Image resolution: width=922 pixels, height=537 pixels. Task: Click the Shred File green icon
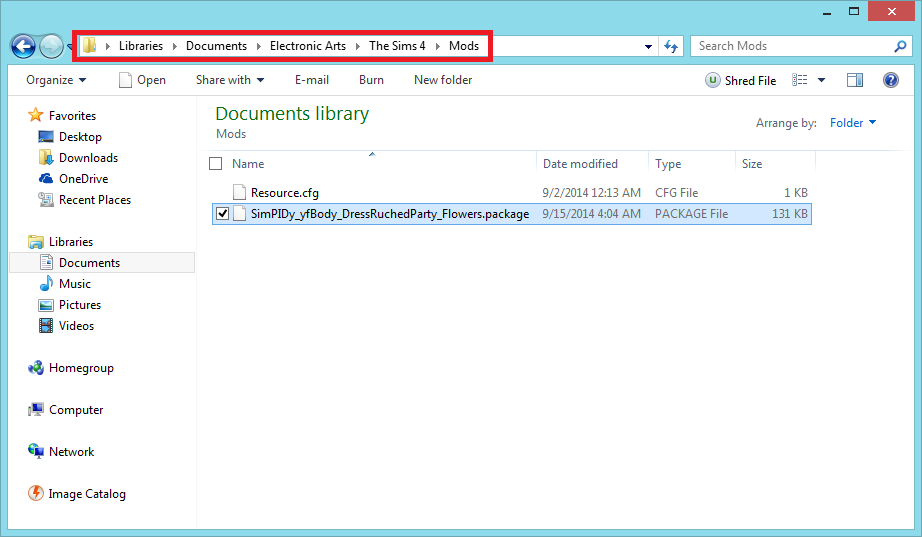click(712, 80)
